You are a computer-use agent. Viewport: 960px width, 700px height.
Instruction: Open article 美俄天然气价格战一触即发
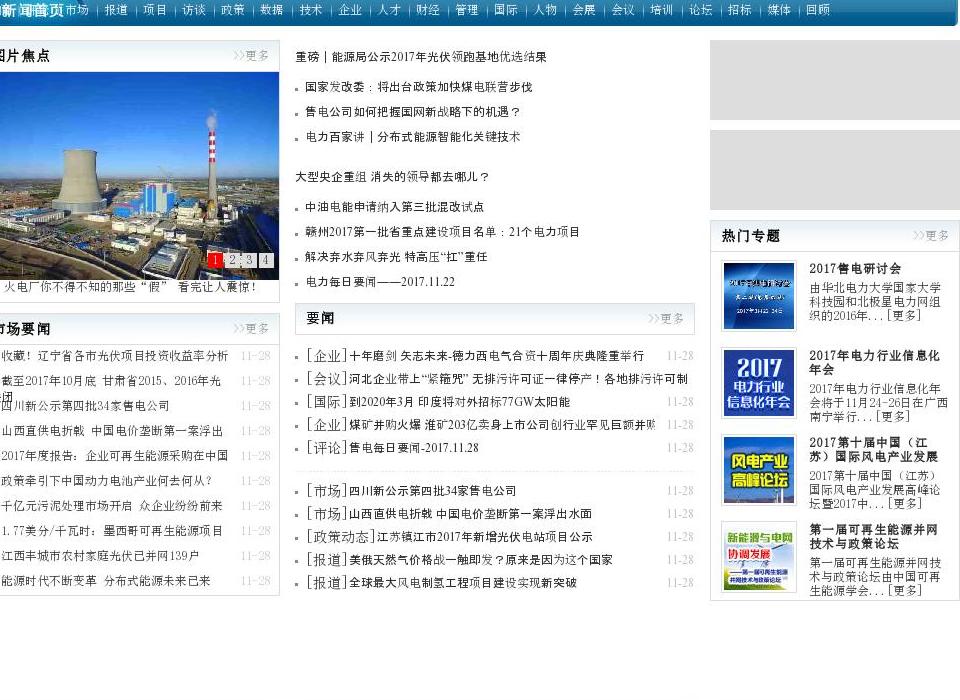tap(481, 560)
